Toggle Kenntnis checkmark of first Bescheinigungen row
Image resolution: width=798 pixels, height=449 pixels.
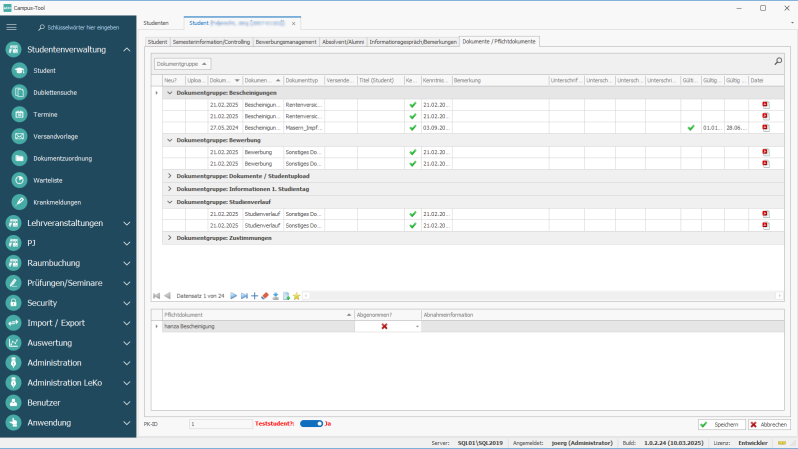point(413,105)
